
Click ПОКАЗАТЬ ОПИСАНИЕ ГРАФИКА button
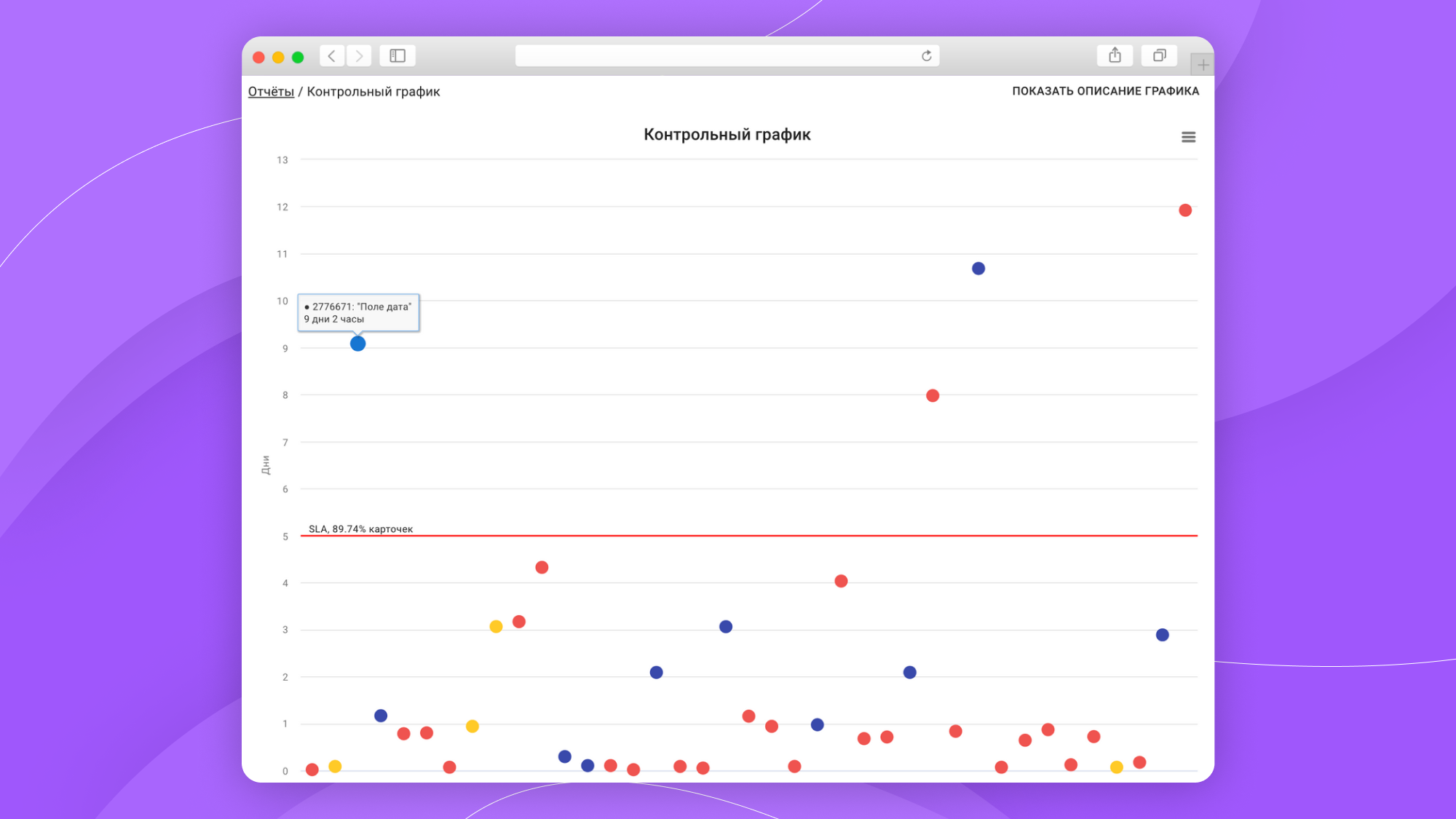coord(1105,91)
